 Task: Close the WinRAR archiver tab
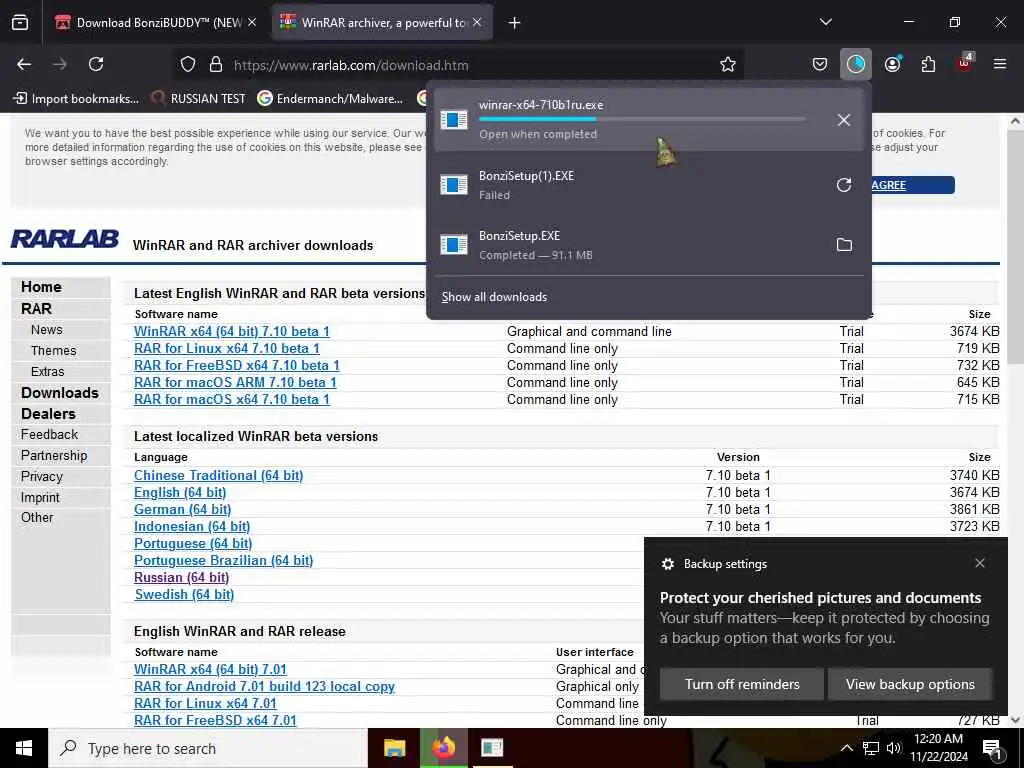tap(477, 23)
